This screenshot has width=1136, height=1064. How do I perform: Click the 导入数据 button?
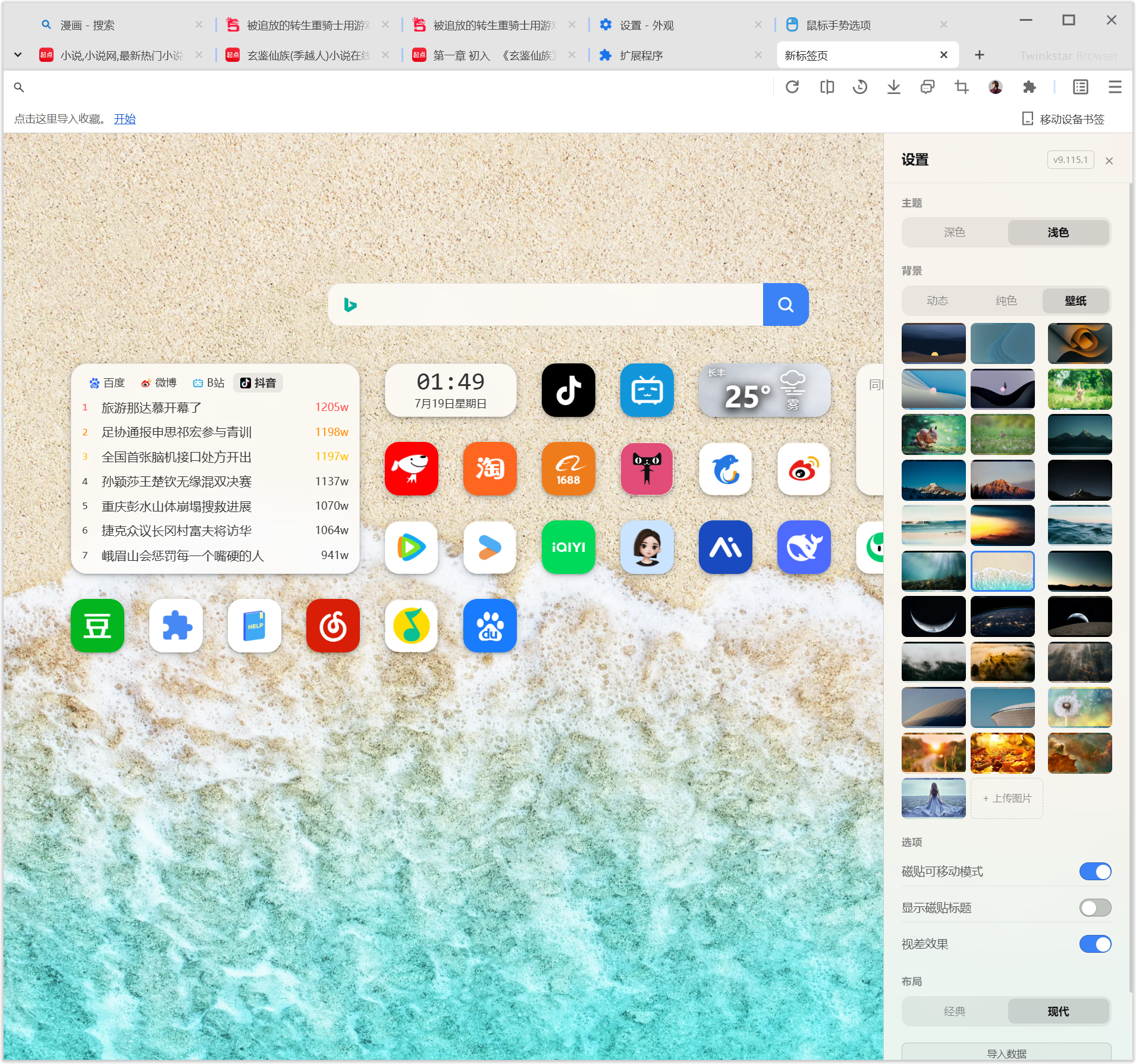1006,1053
